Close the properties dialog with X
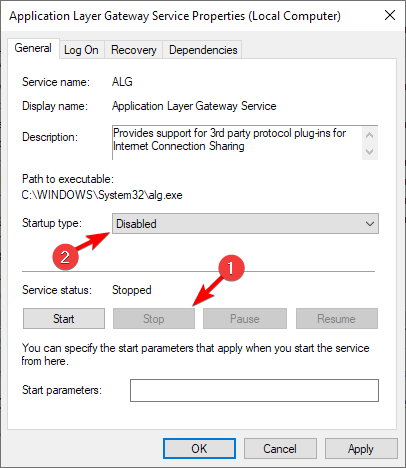Screen dimensions: 406x468 [390, 15]
